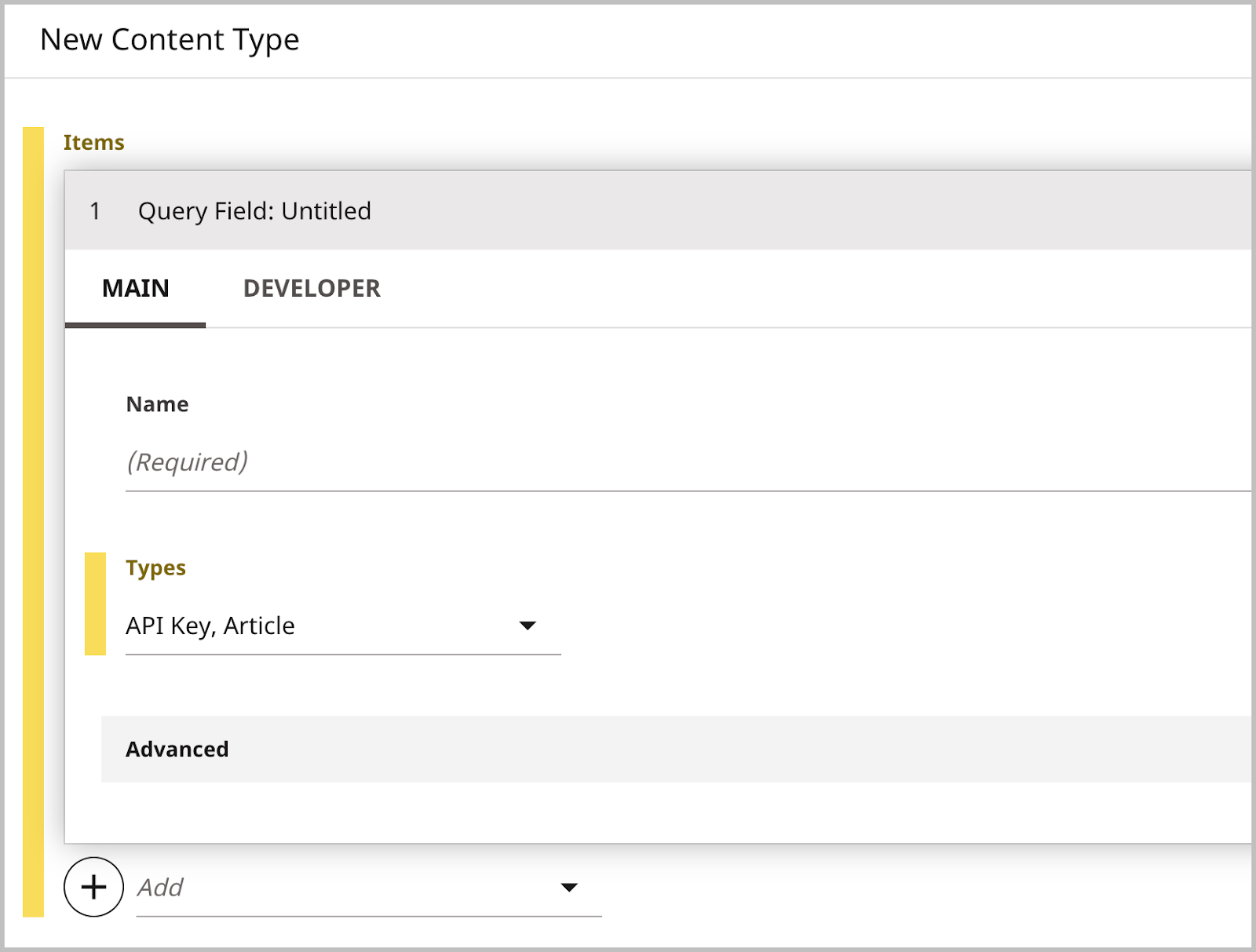Switch to the MAIN tab
Viewport: 1256px width, 952px height.
(x=135, y=289)
